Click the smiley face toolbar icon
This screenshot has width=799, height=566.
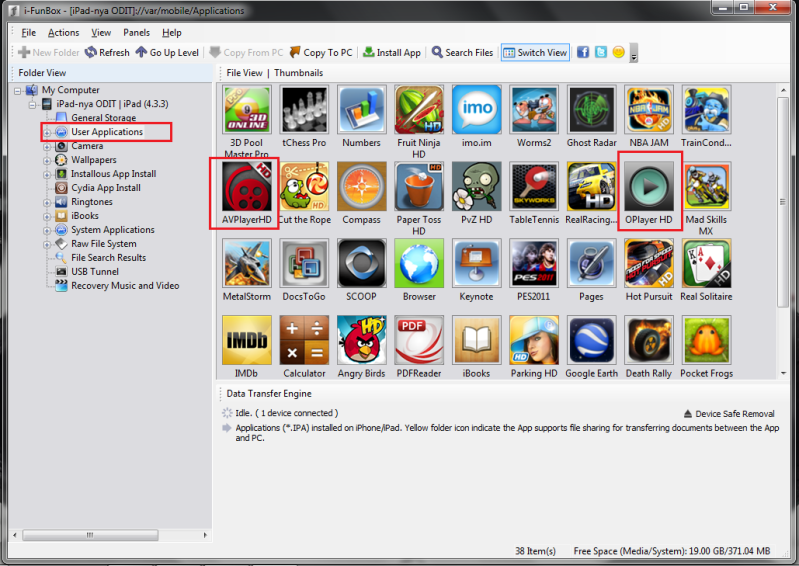619,52
